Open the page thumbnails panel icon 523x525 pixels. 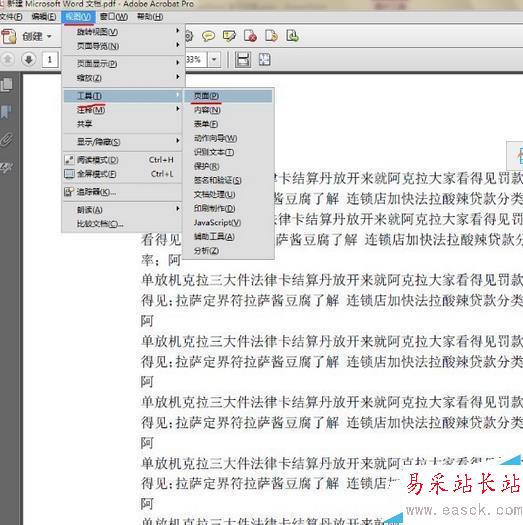coord(7,85)
